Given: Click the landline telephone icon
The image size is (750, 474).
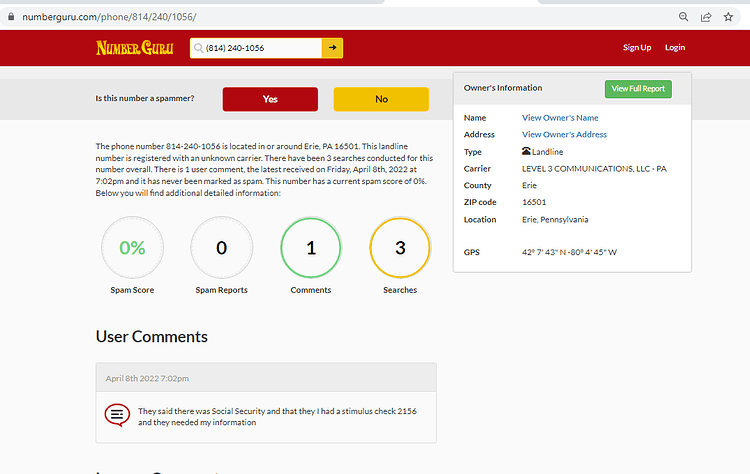Looking at the screenshot, I should [x=526, y=151].
